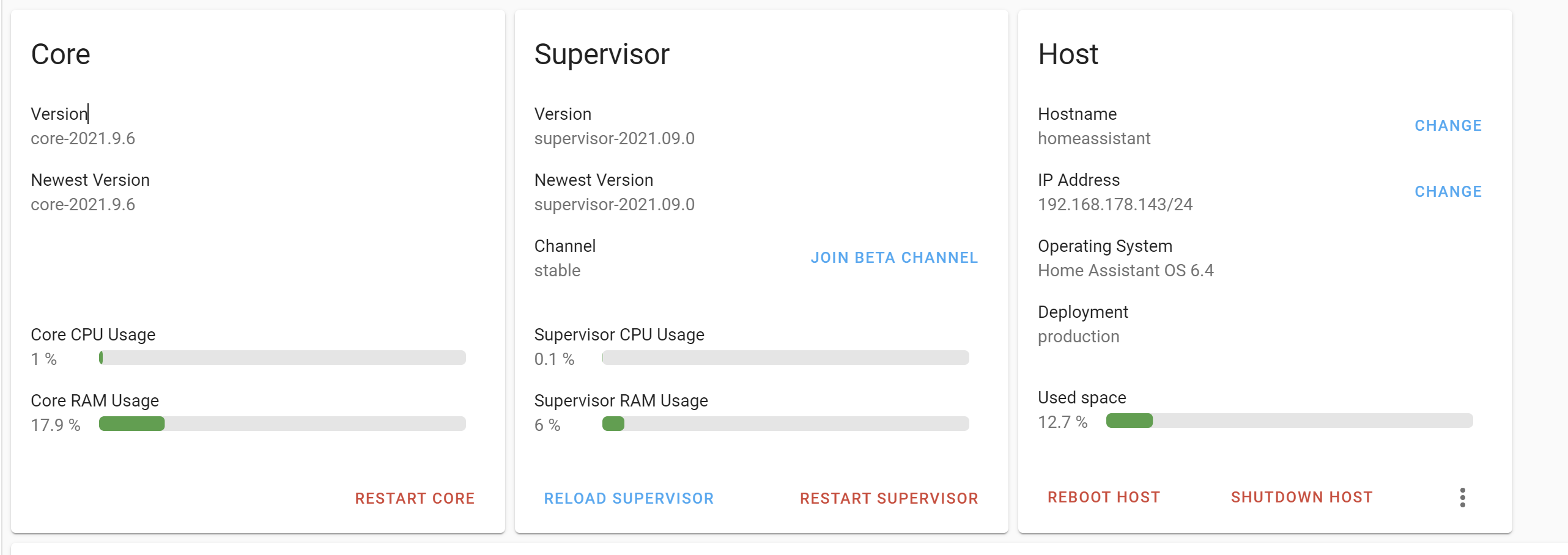
Task: Click the homeassistant hostname text
Action: pyautogui.click(x=1095, y=138)
